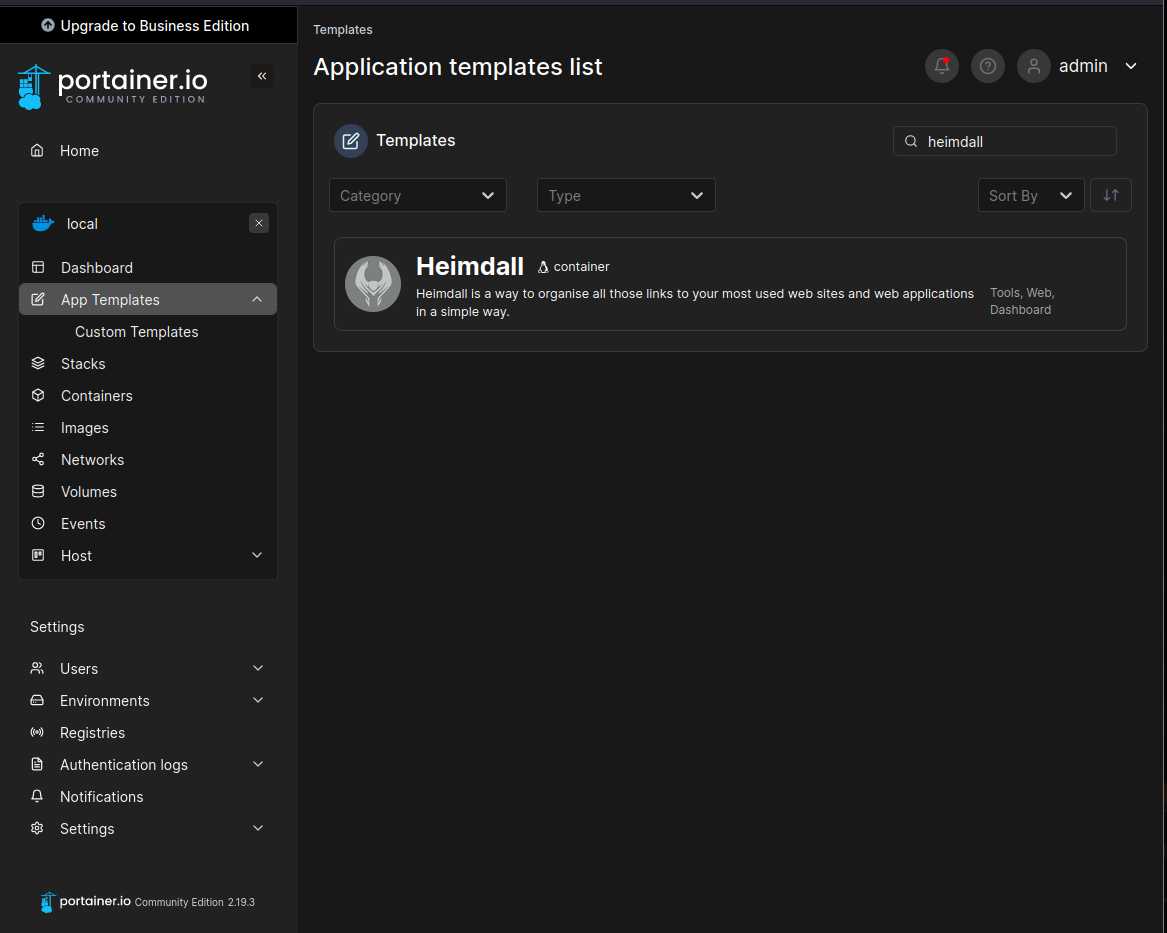Open the Category dropdown
1167x933 pixels.
[x=418, y=195]
